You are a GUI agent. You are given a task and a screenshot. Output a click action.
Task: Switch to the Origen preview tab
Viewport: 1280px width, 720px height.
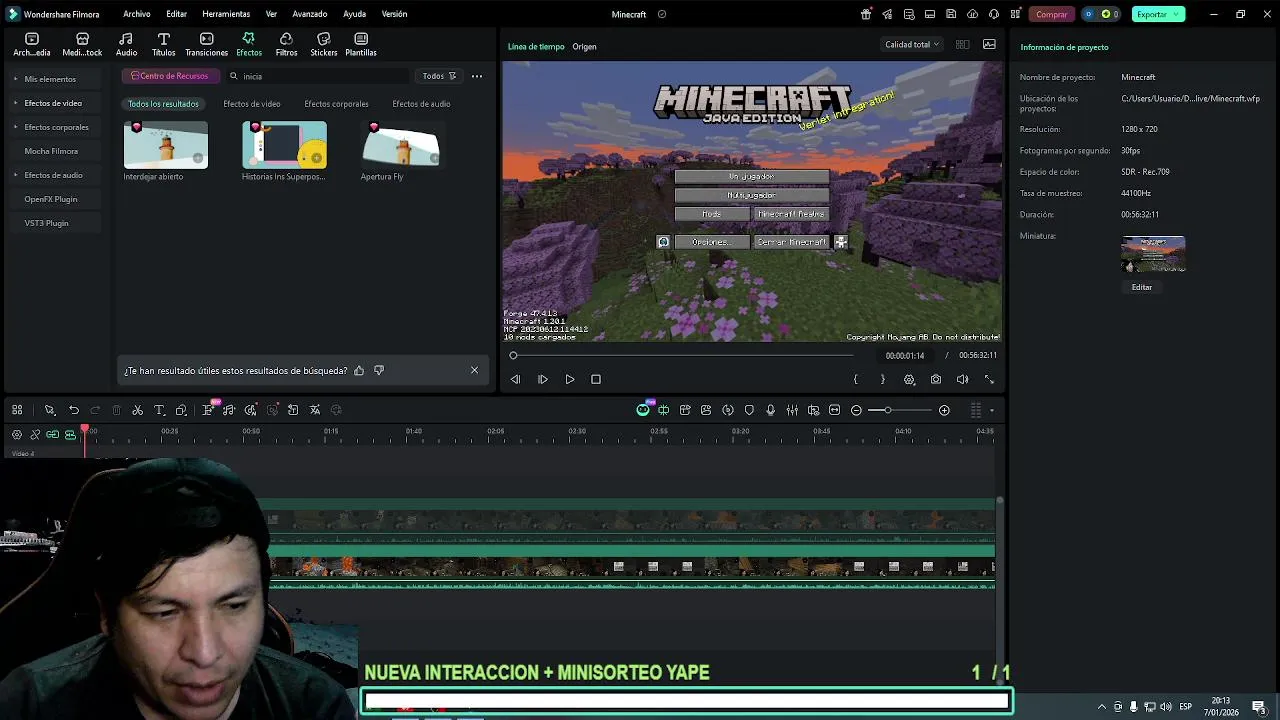(584, 47)
